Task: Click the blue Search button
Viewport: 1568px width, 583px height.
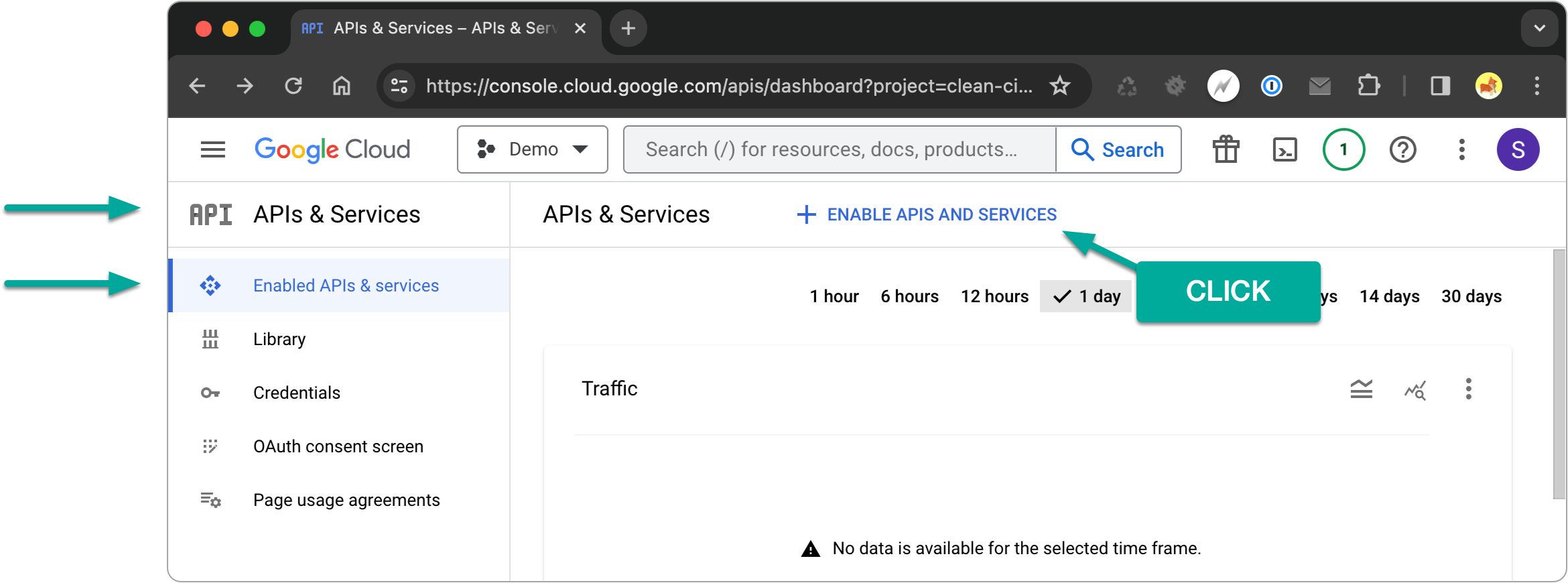Action: click(1118, 149)
